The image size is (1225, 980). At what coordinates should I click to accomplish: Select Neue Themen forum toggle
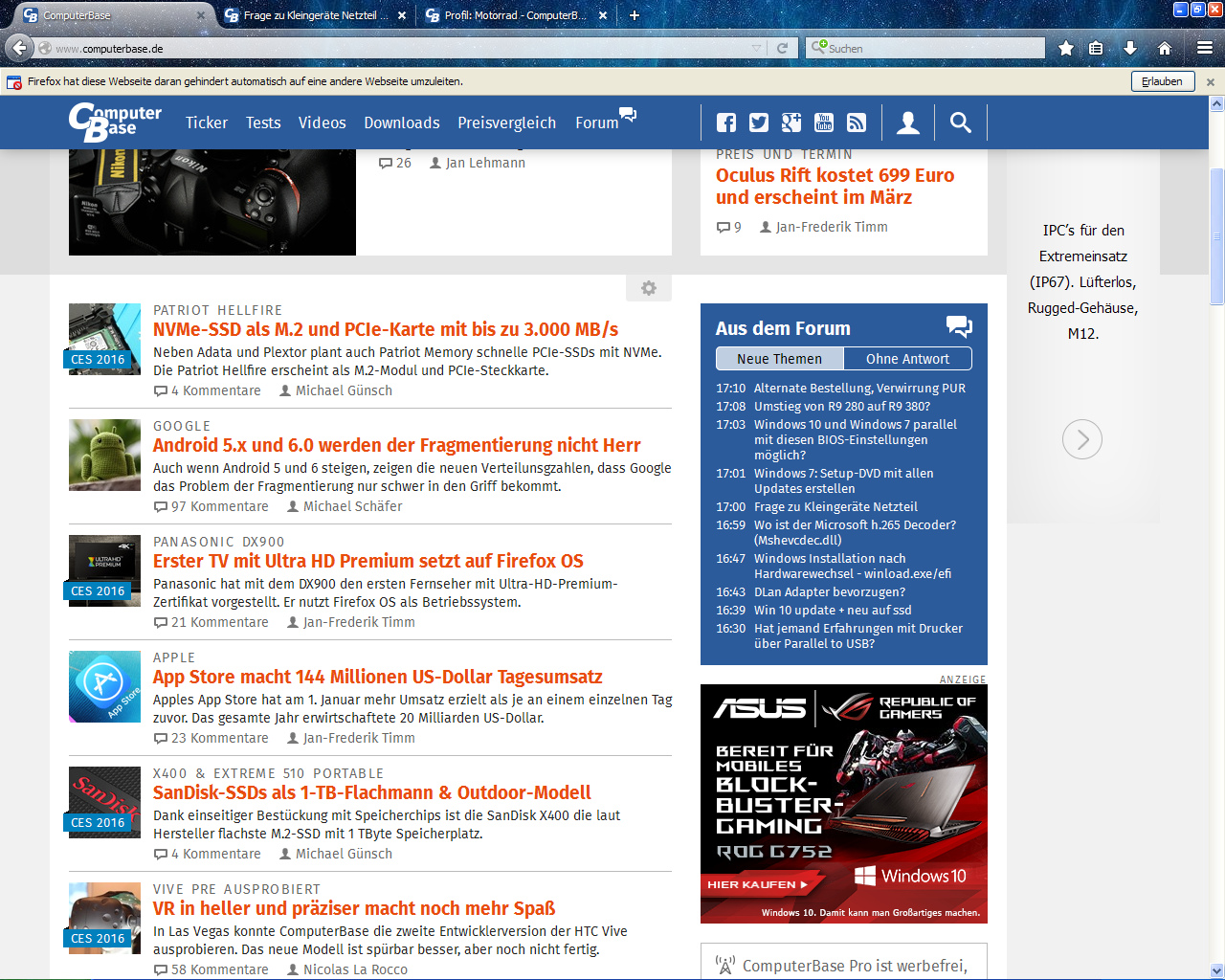(780, 359)
